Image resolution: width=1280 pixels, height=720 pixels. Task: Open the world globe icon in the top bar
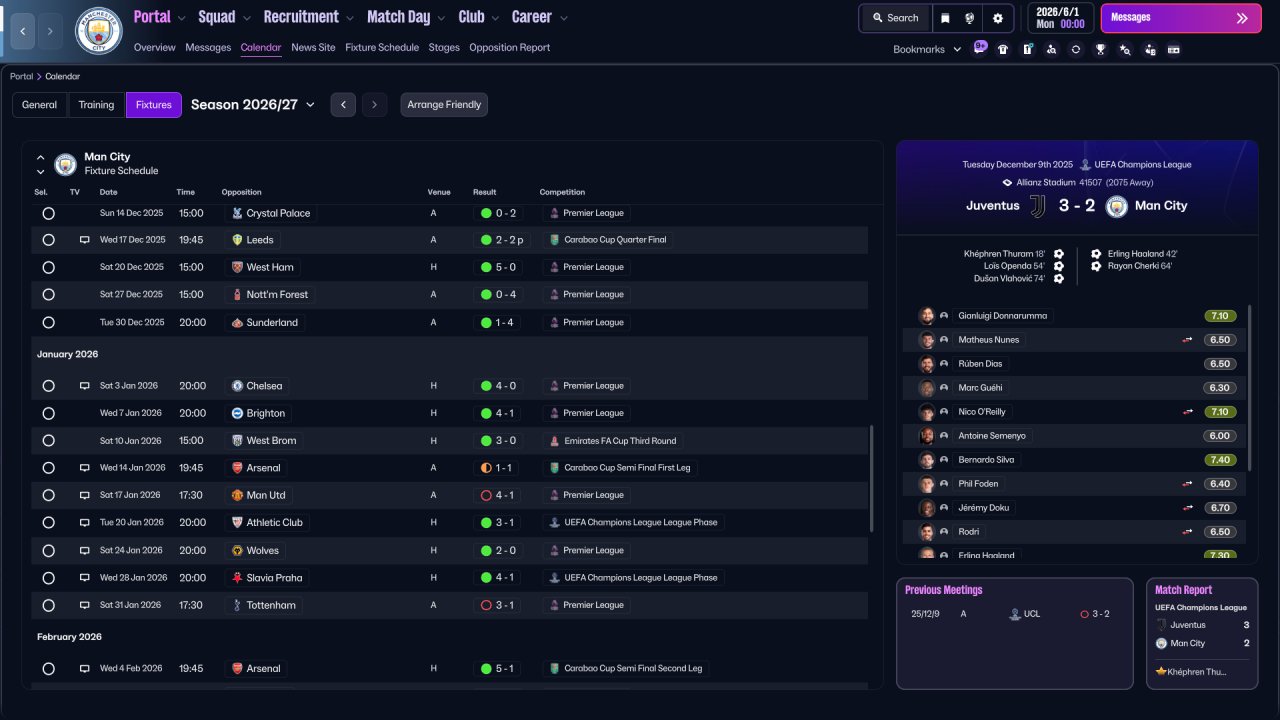[970, 18]
